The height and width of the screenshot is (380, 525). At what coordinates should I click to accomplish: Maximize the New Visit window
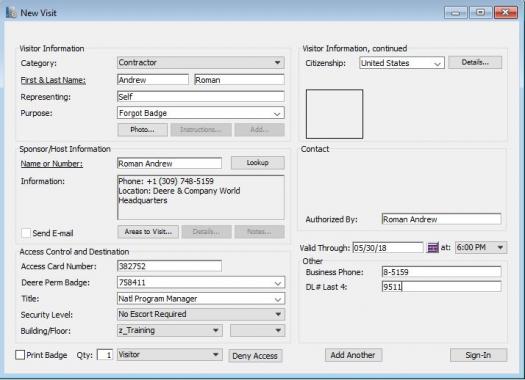coord(480,13)
